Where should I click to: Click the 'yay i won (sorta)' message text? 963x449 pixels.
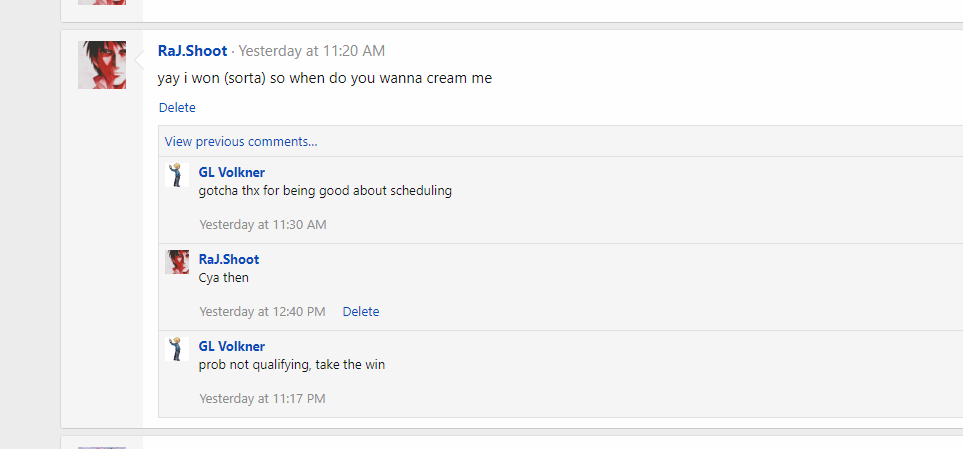click(325, 79)
